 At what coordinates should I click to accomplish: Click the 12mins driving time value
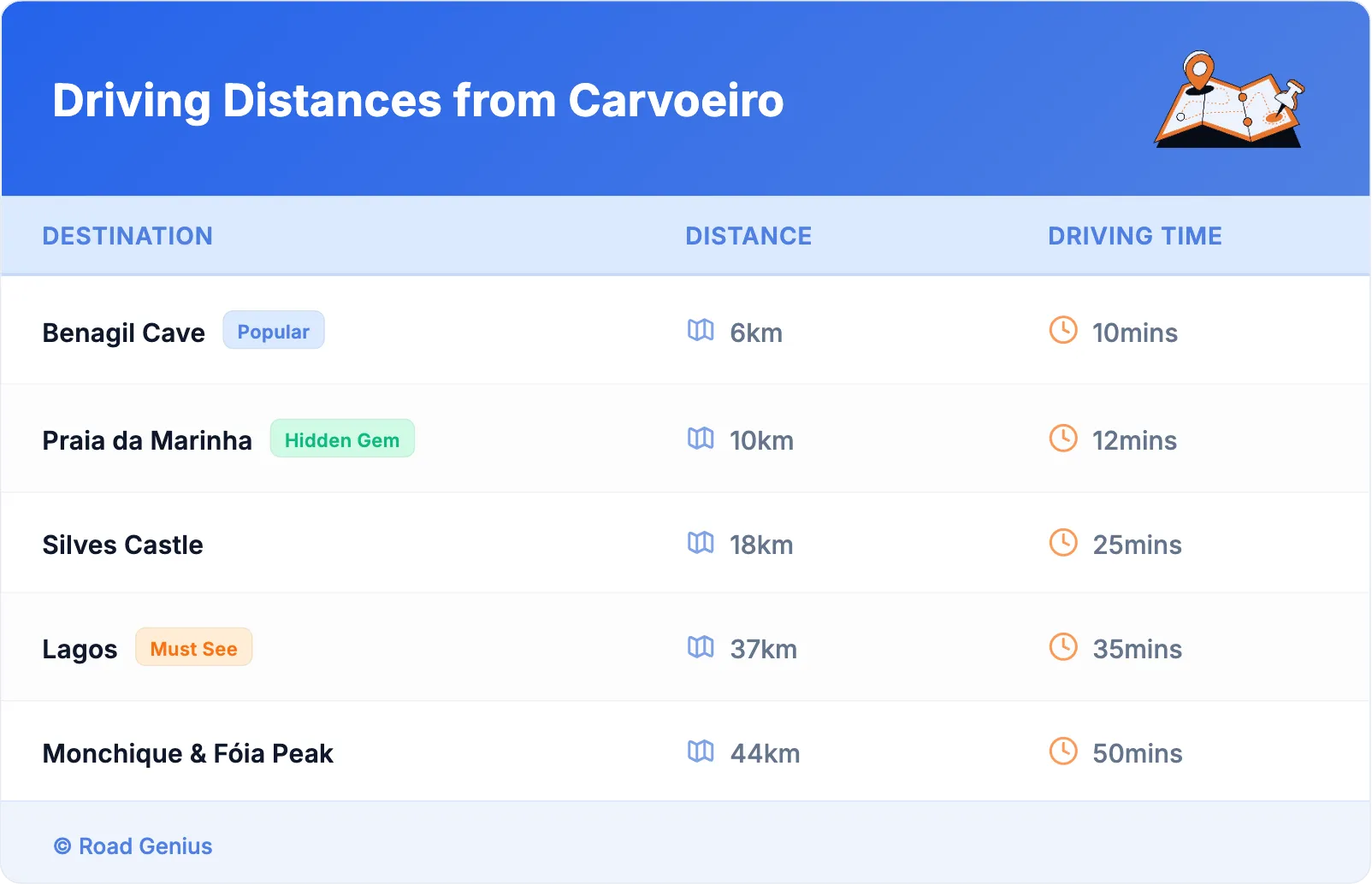point(1135,441)
